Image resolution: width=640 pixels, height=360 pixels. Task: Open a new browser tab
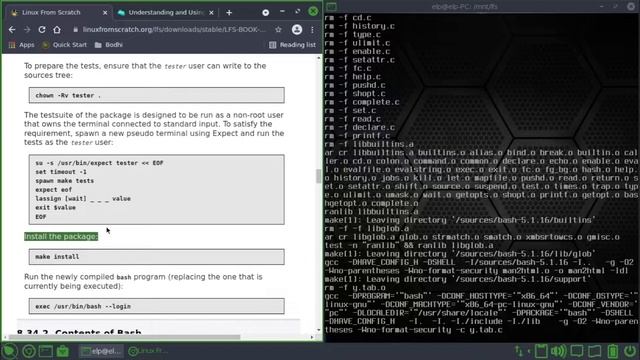229,13
